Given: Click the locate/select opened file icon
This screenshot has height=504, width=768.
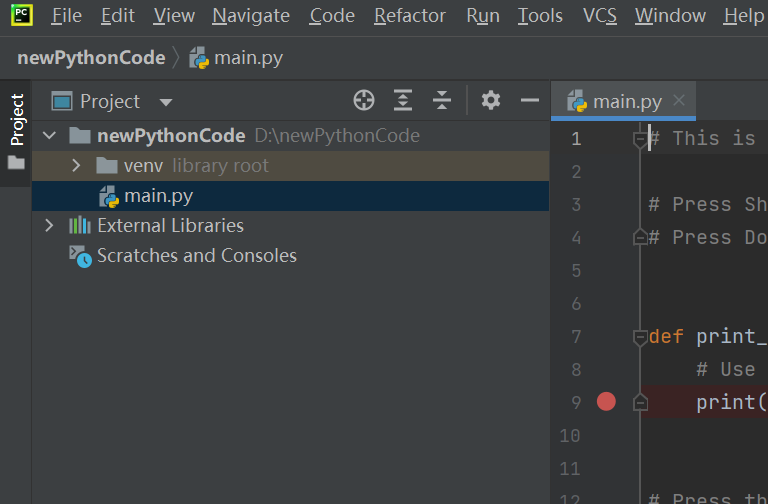Looking at the screenshot, I should click(364, 100).
